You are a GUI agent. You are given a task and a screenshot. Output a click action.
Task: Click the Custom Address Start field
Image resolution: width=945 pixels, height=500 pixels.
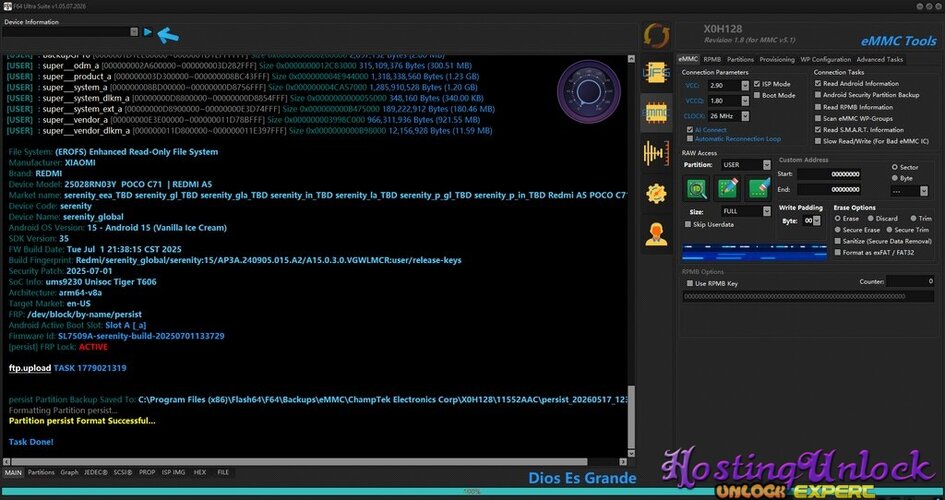829,174
